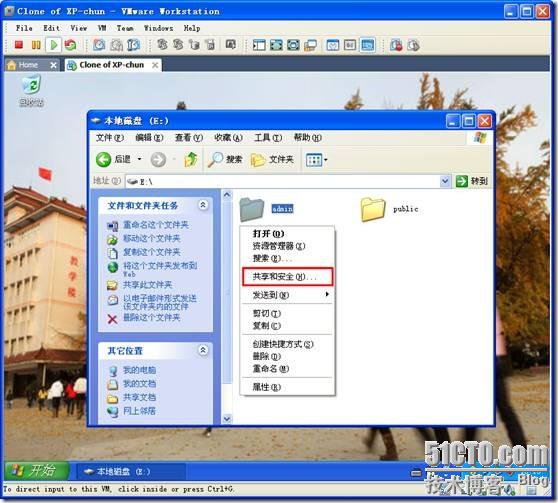This screenshot has height=503, width=558.
Task: Choose 创建快捷方式(S) in context menu
Action: (x=287, y=344)
